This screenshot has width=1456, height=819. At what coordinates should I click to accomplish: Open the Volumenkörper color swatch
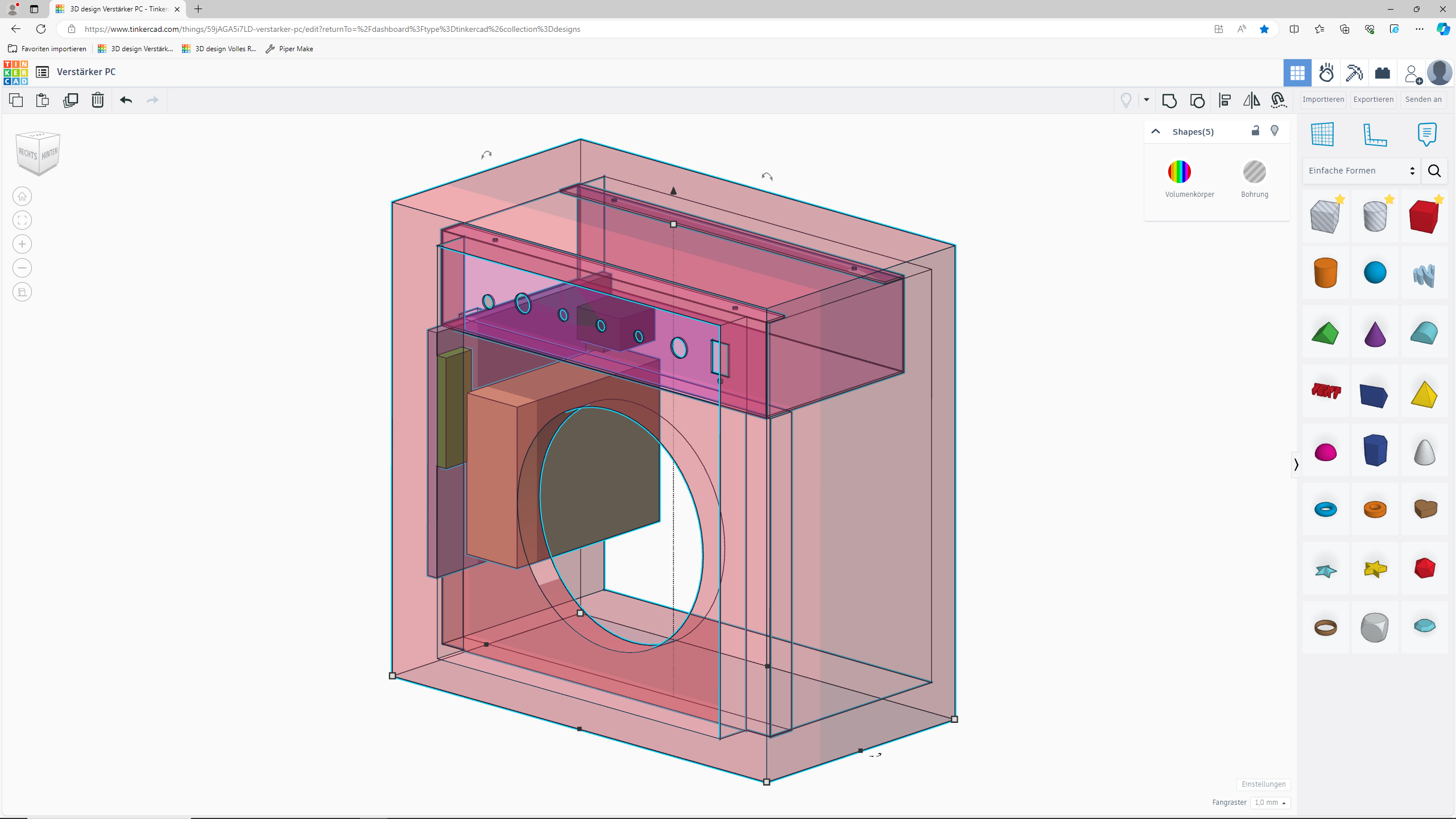tap(1179, 172)
